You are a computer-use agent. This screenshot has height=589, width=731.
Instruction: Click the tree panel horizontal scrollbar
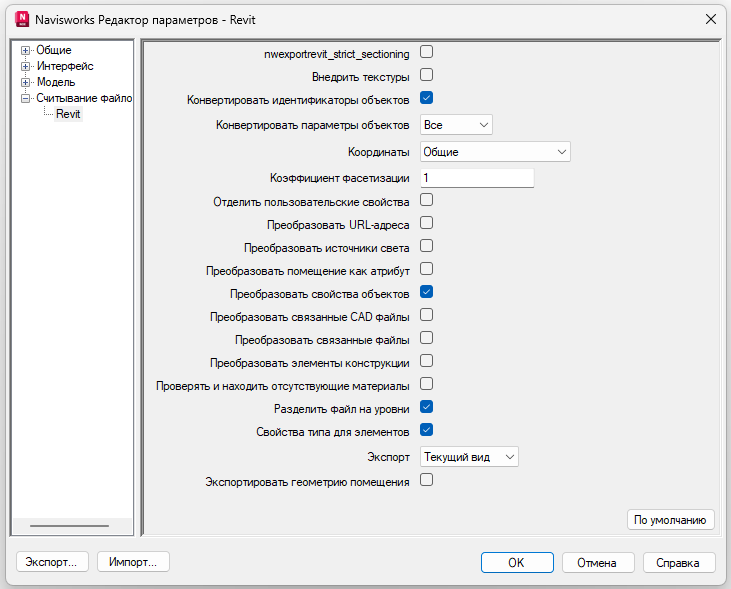(69, 525)
